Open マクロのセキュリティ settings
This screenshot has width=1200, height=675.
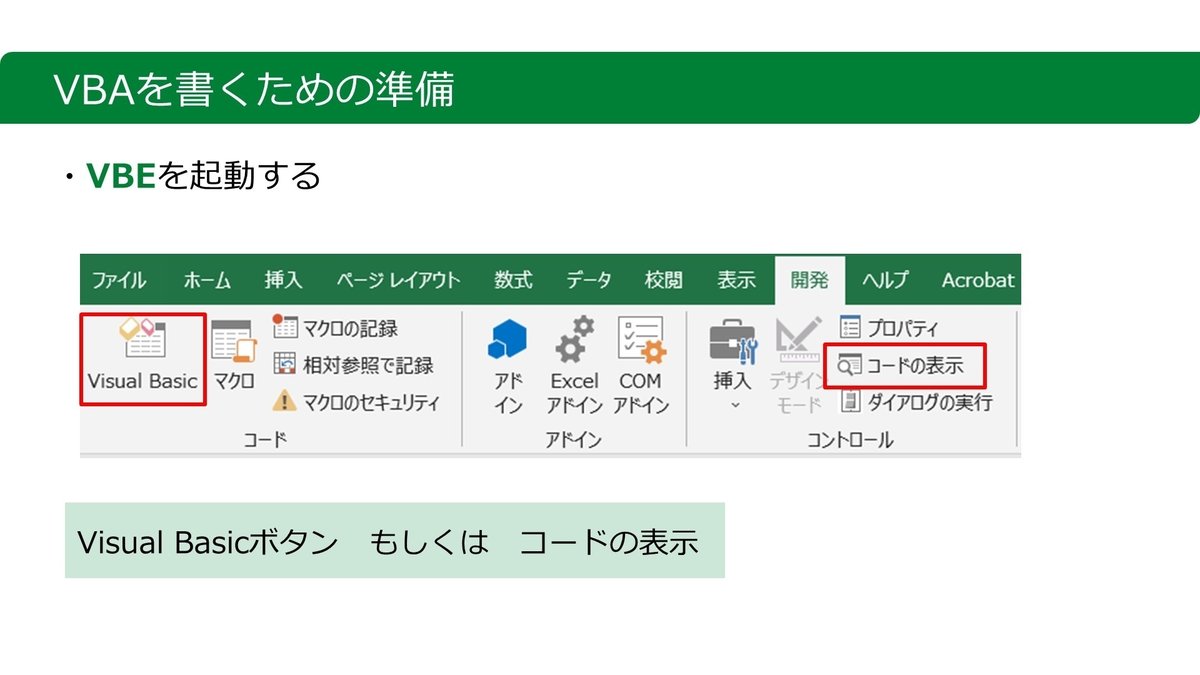356,402
